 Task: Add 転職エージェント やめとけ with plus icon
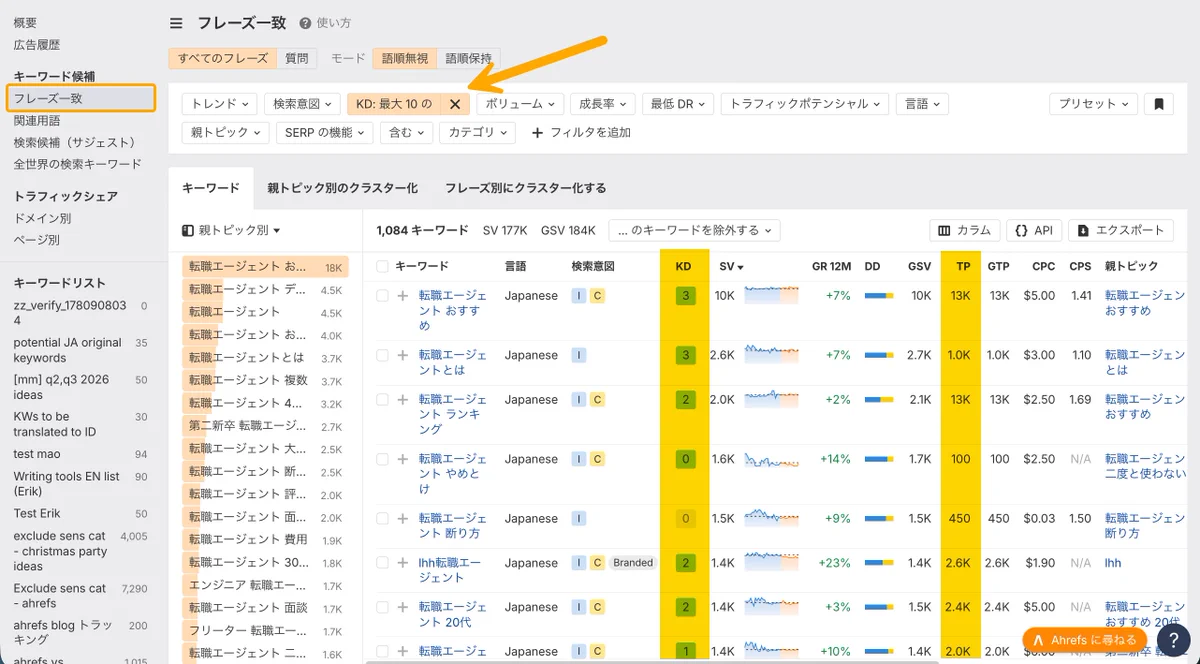pyautogui.click(x=403, y=459)
